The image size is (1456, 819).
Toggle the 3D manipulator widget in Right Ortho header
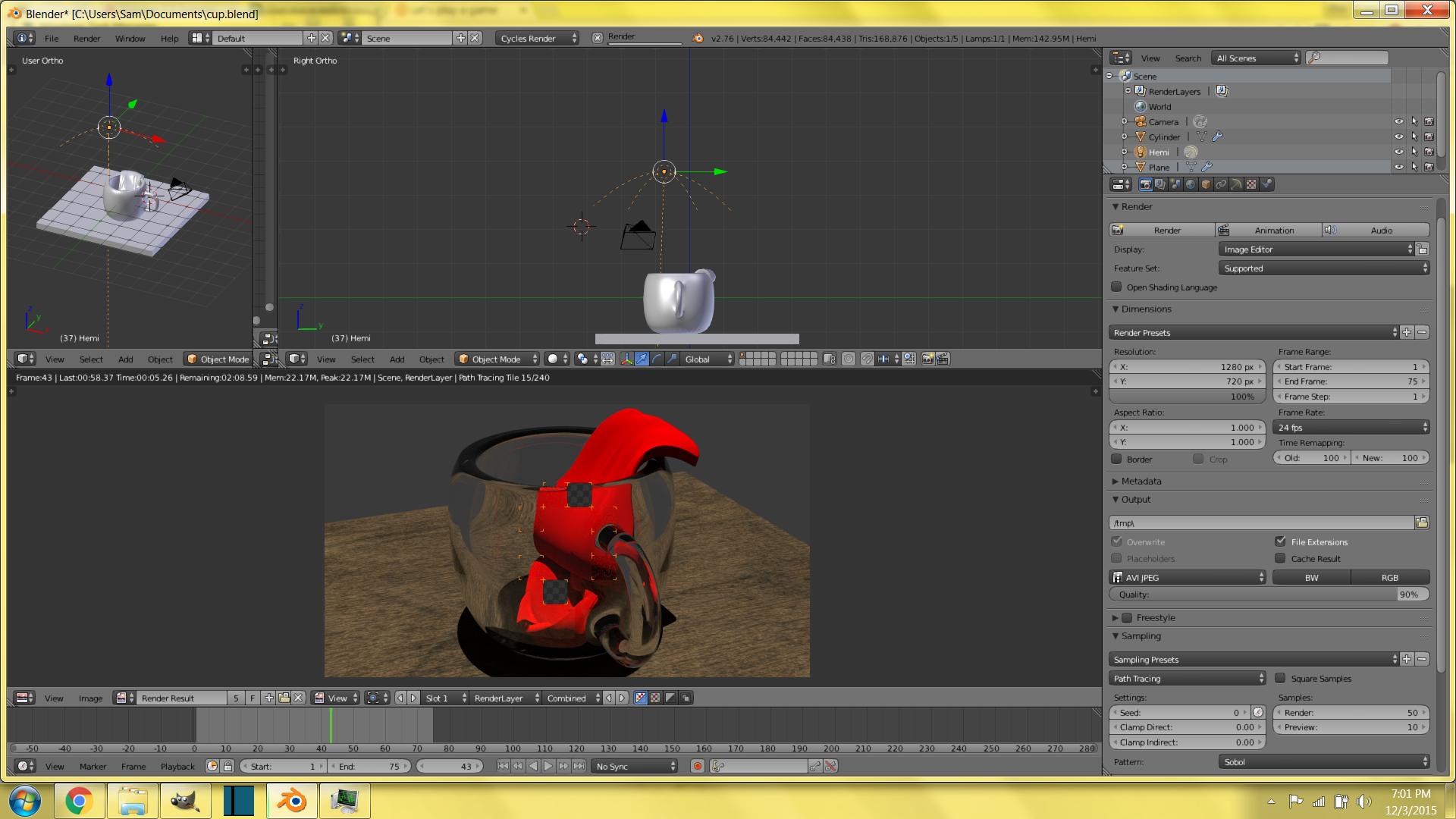(x=627, y=359)
